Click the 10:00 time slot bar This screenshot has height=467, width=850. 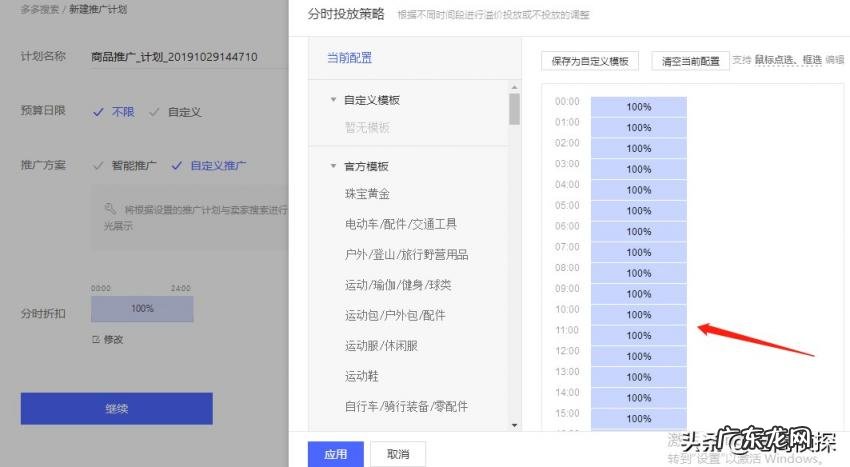click(x=638, y=315)
